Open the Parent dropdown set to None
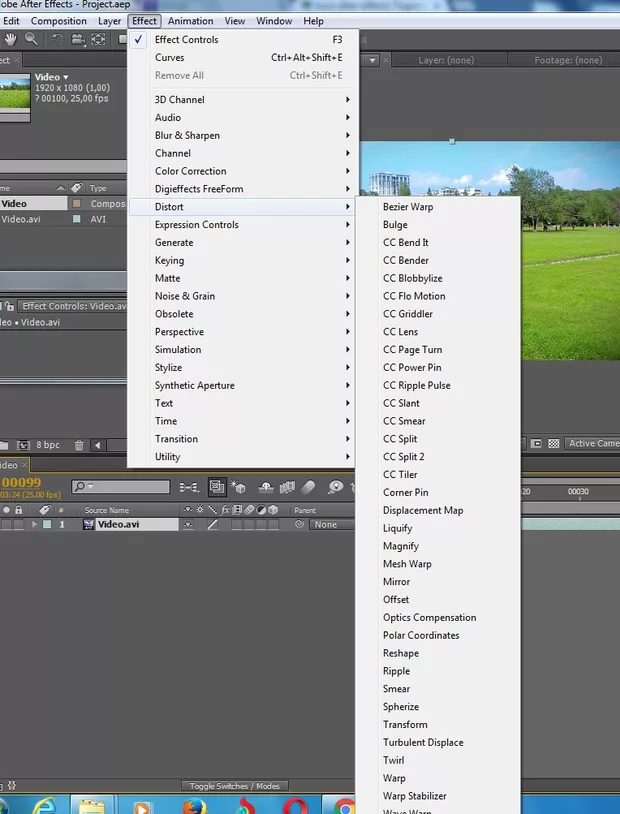Screen dimensions: 620x814 329,525
